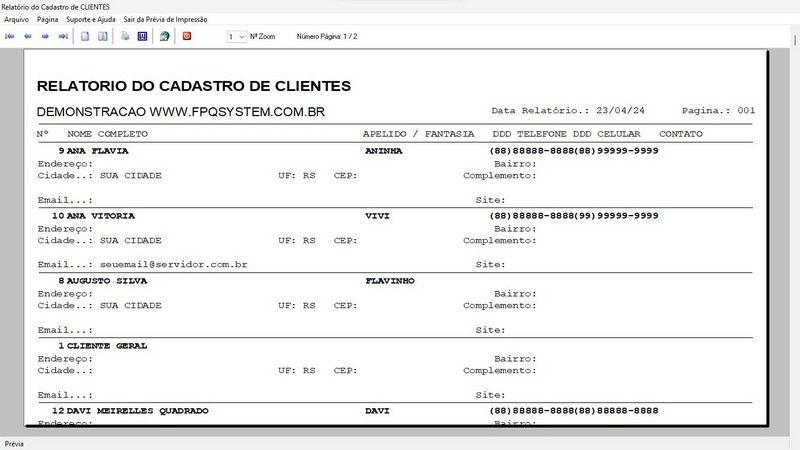Go to previous page arrow
Viewport: 800px width, 450px height.
pyautogui.click(x=28, y=36)
